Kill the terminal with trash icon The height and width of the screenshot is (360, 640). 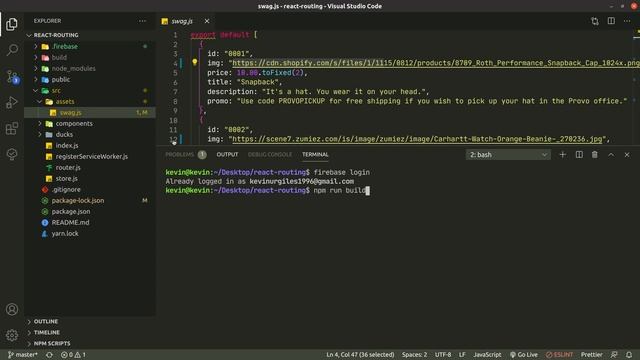[595, 155]
